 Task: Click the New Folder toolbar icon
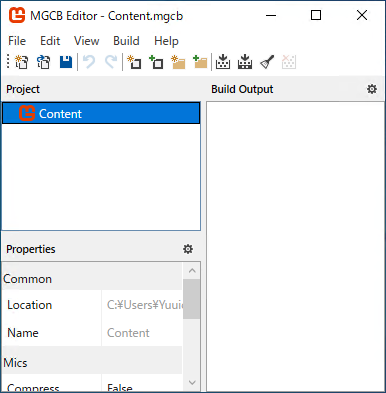(x=178, y=62)
